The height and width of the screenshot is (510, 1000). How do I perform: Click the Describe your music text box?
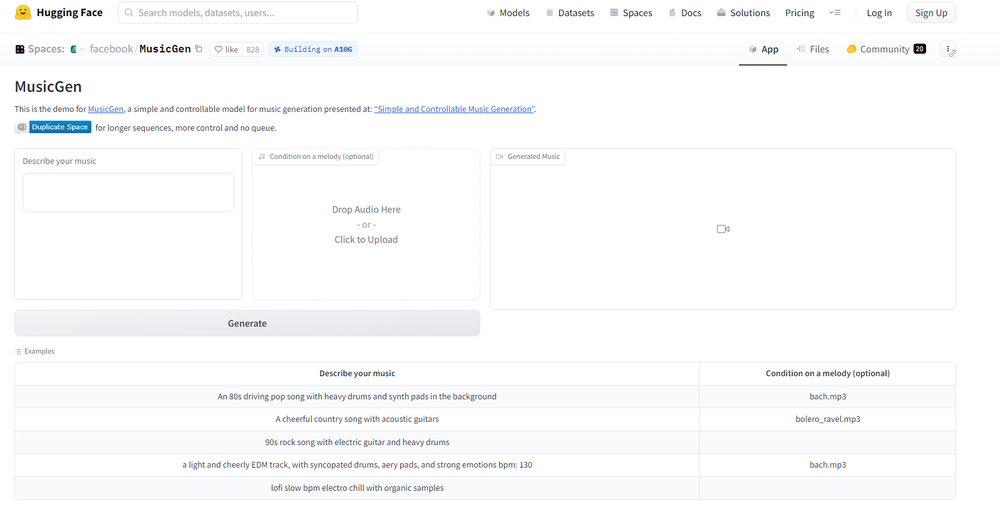tap(128, 193)
